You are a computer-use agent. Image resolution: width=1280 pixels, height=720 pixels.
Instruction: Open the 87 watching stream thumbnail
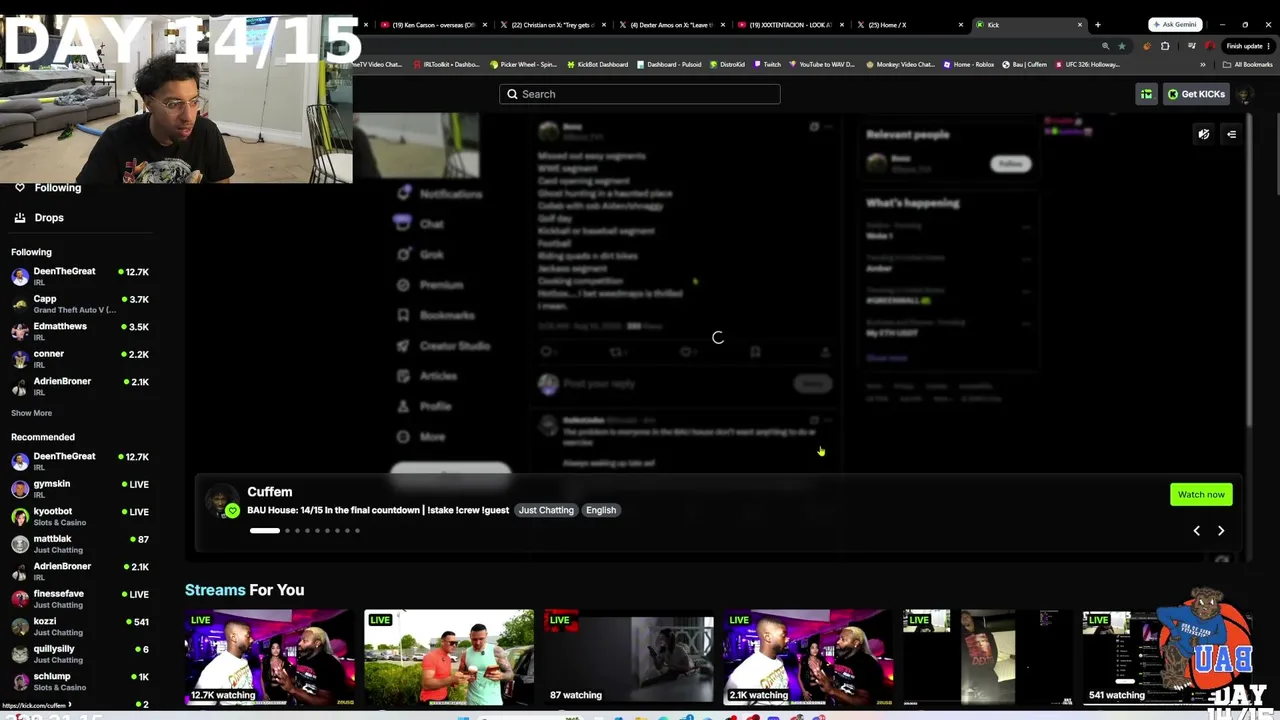click(629, 657)
